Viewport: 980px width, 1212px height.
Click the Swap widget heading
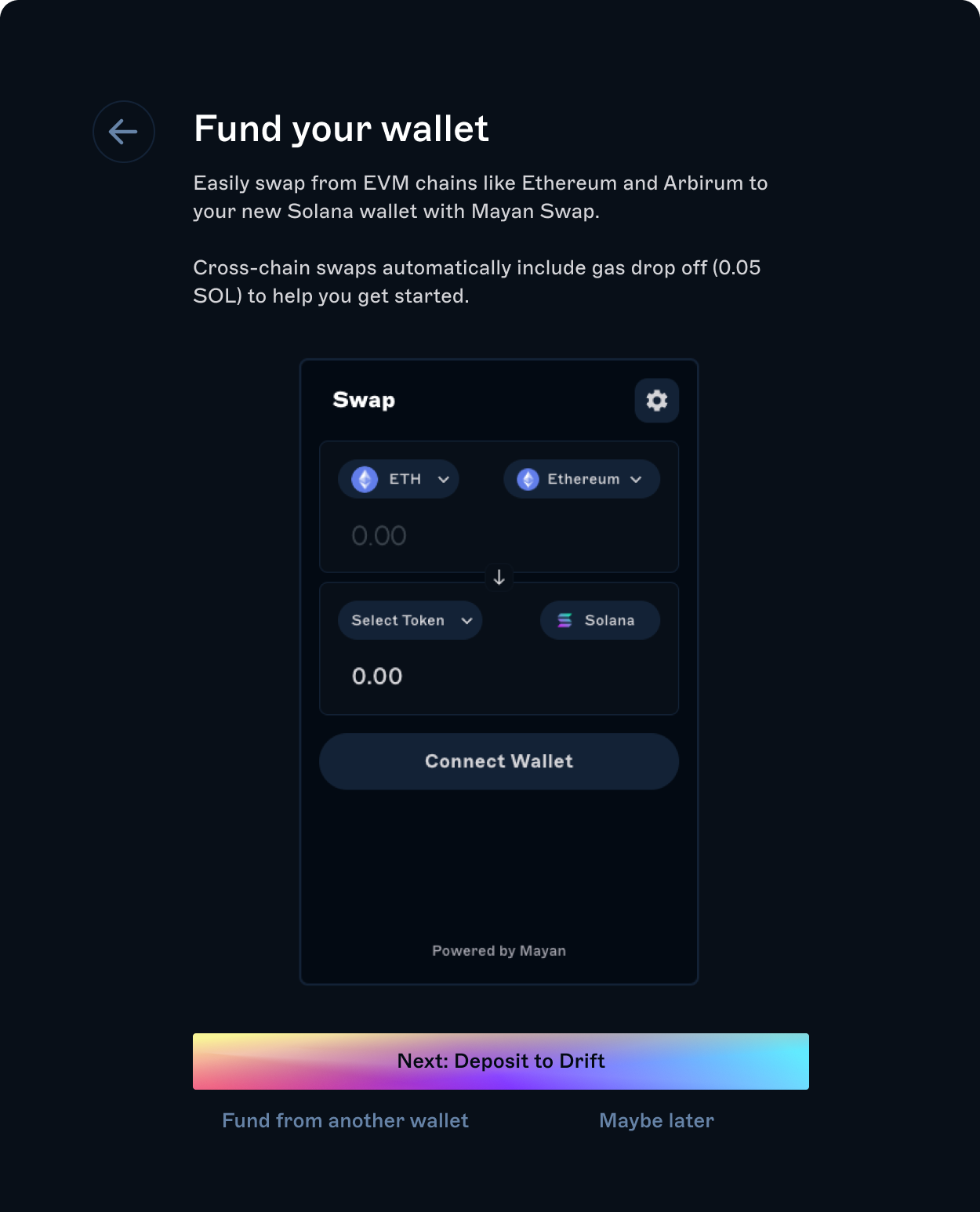coord(364,400)
